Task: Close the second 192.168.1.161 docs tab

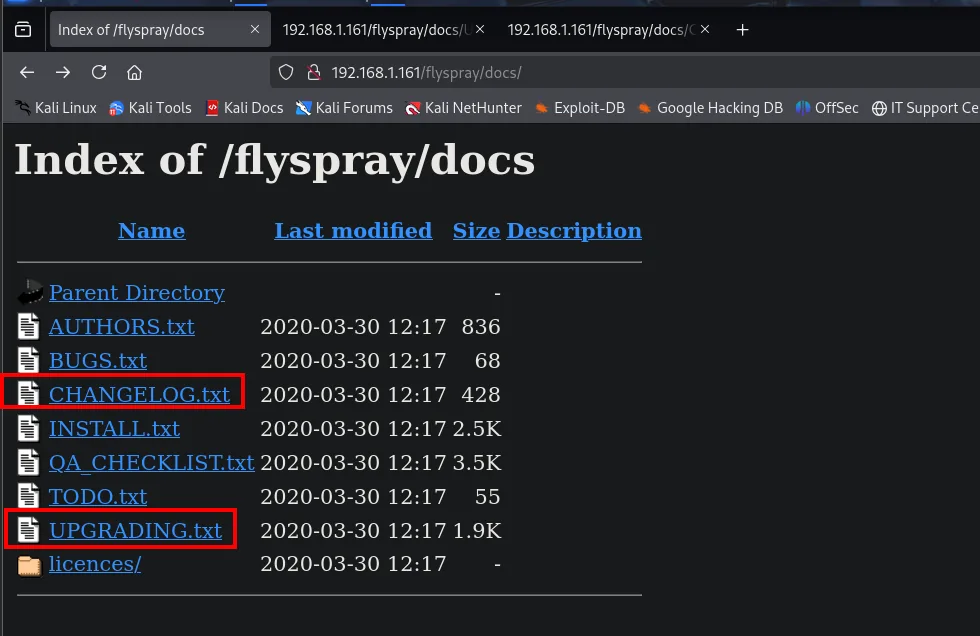Action: pos(480,29)
